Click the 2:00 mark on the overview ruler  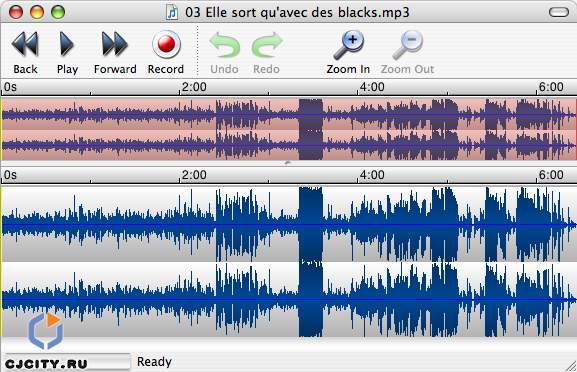pos(194,87)
